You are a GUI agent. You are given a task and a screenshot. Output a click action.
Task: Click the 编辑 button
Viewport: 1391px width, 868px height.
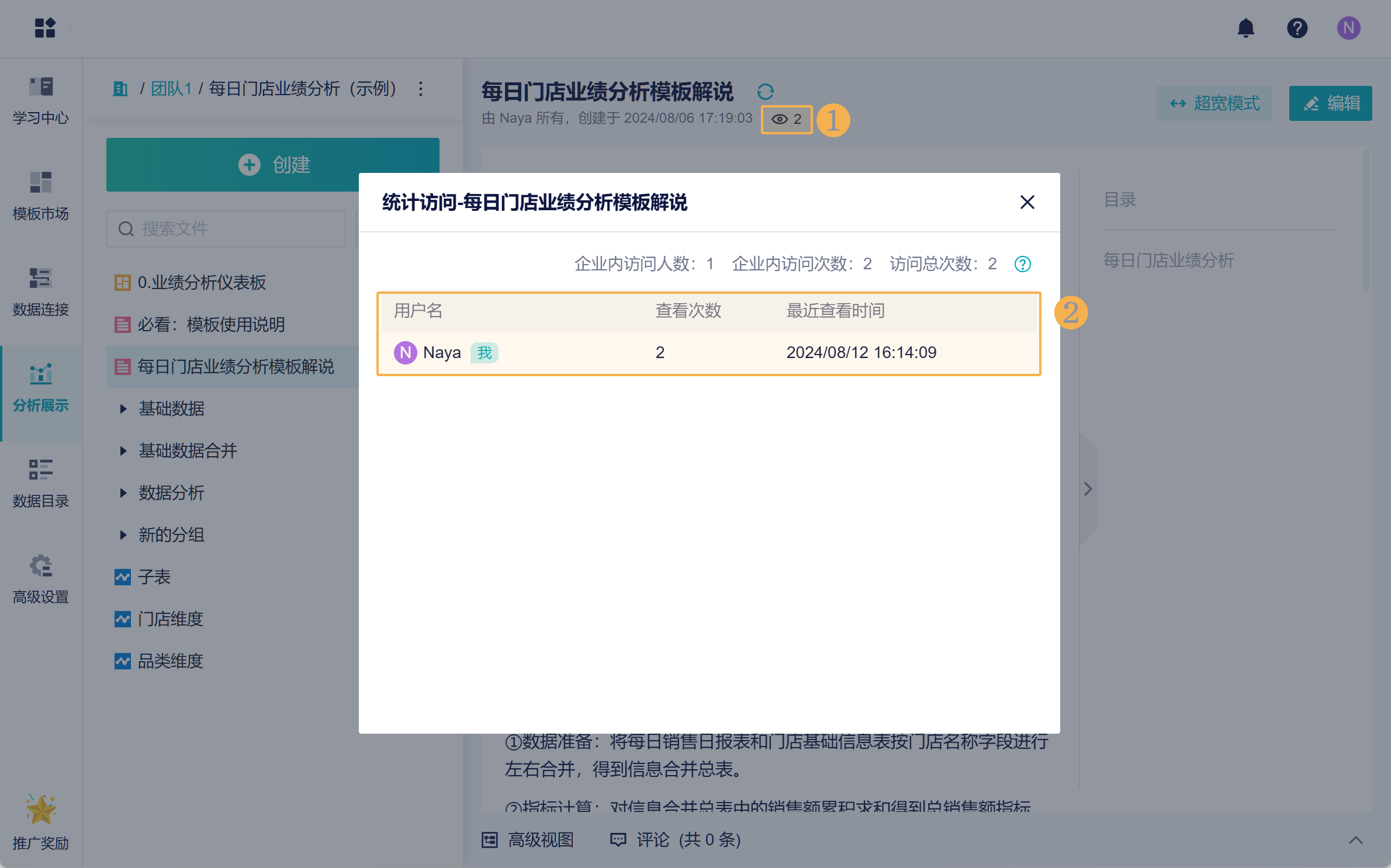(x=1330, y=103)
